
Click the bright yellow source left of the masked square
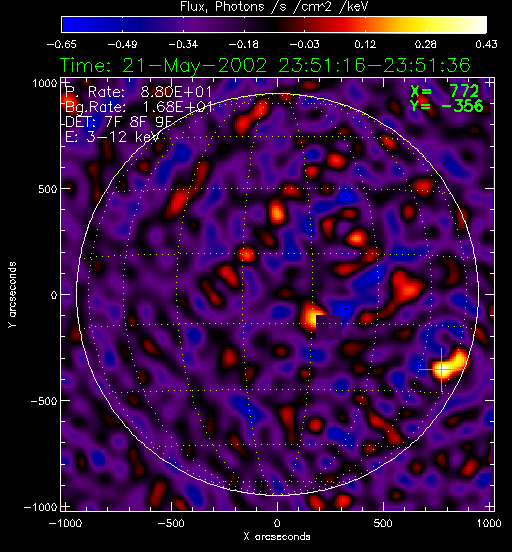(x=311, y=316)
